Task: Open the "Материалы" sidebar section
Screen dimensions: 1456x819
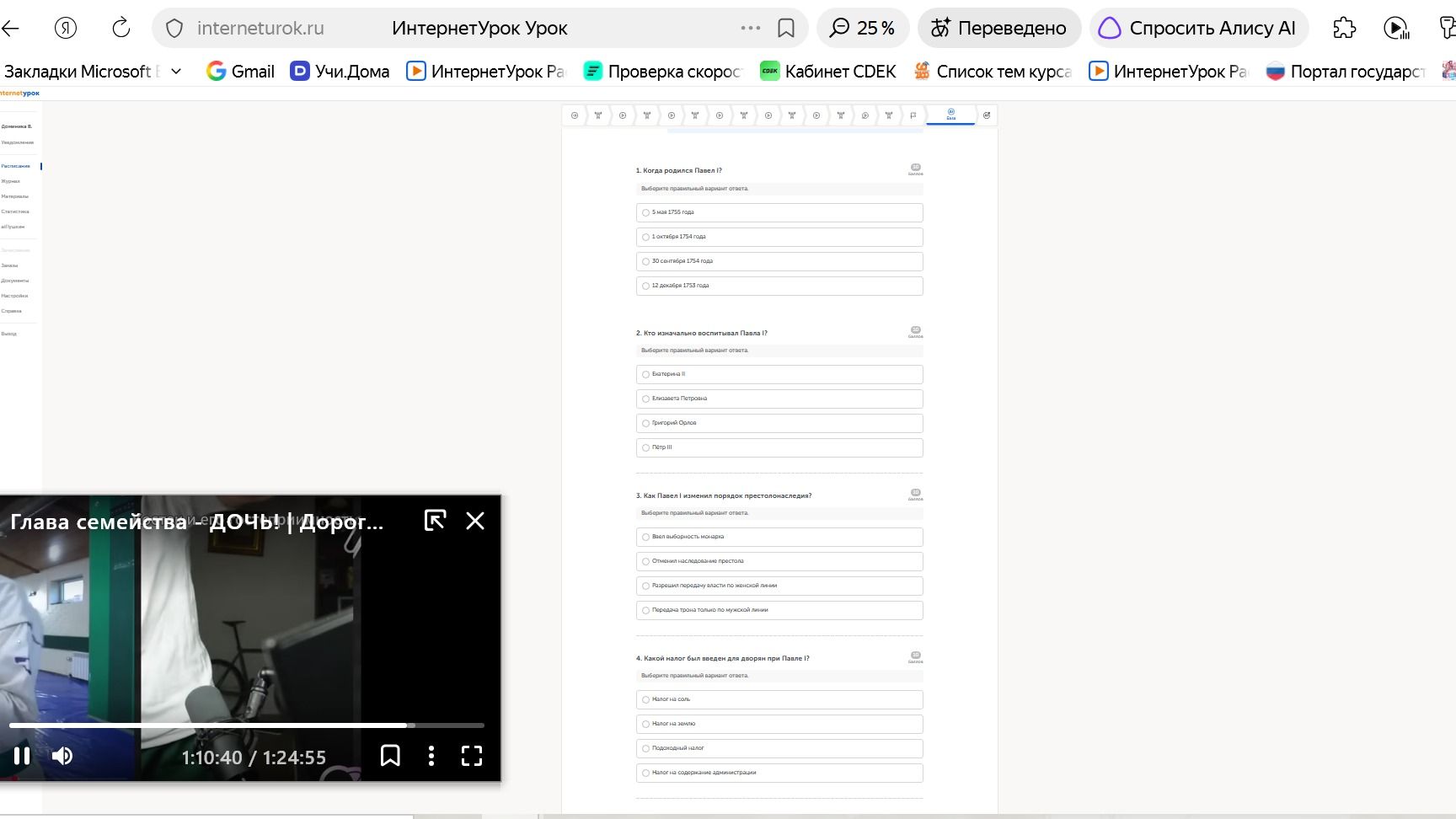Action: click(x=14, y=196)
